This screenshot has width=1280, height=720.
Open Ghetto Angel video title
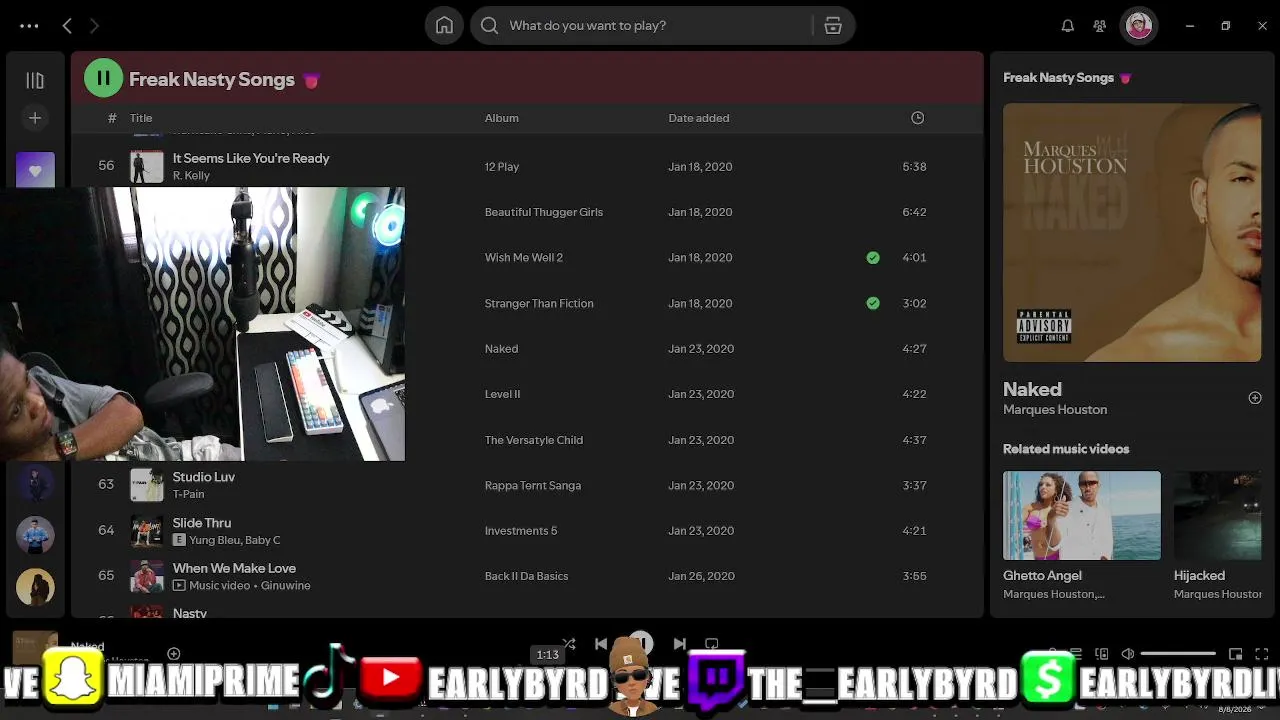(1042, 576)
